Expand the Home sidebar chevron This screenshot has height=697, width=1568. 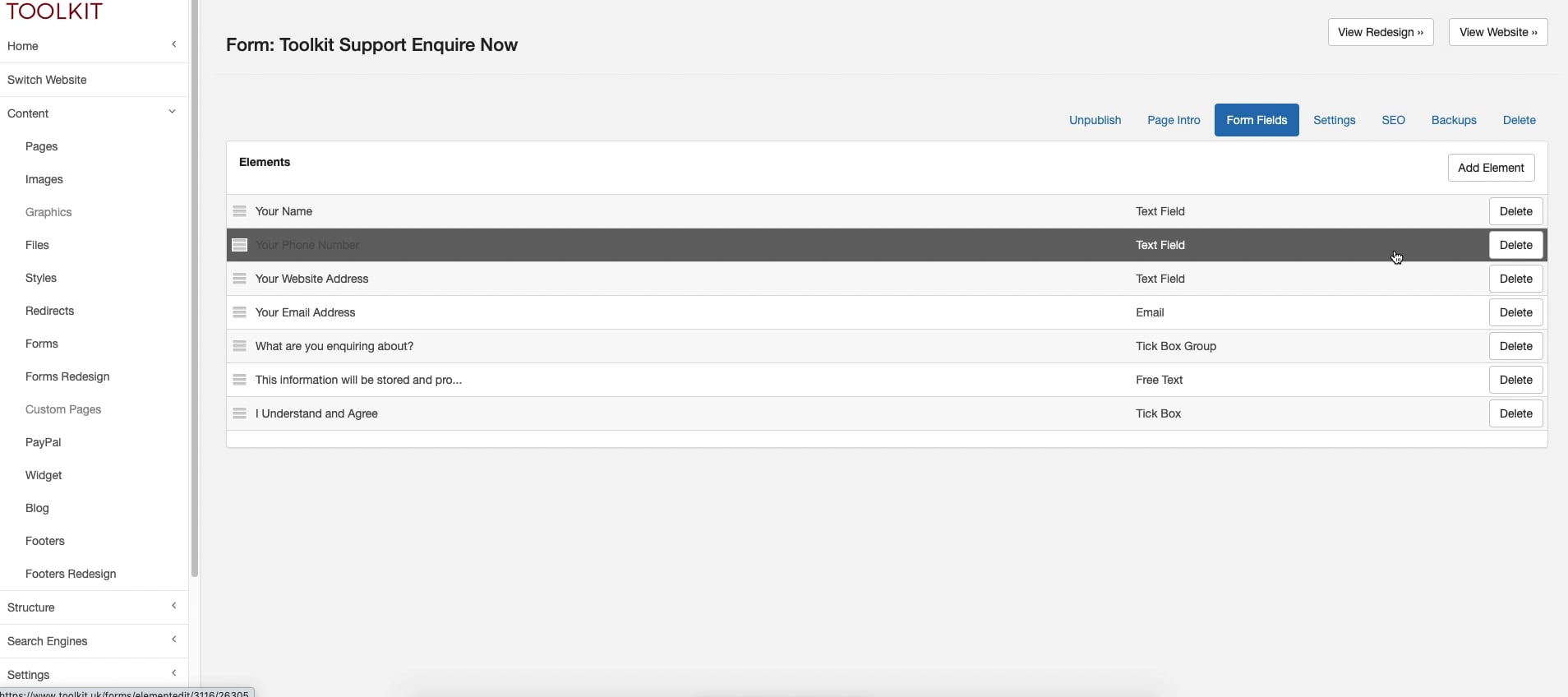point(173,44)
